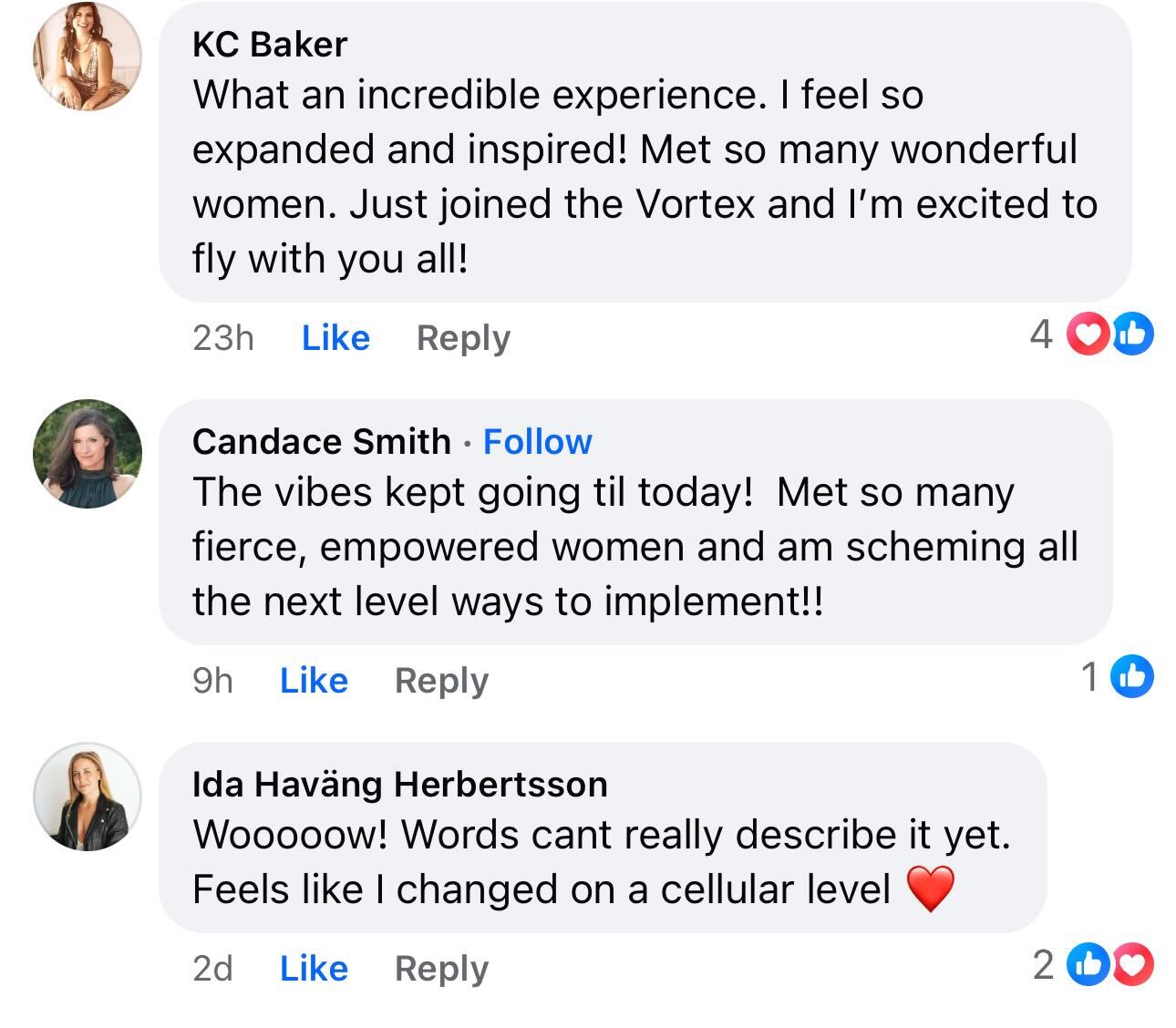The width and height of the screenshot is (1176, 1028).
Task: Open KC Baker's name link
Action: pyautogui.click(x=270, y=44)
